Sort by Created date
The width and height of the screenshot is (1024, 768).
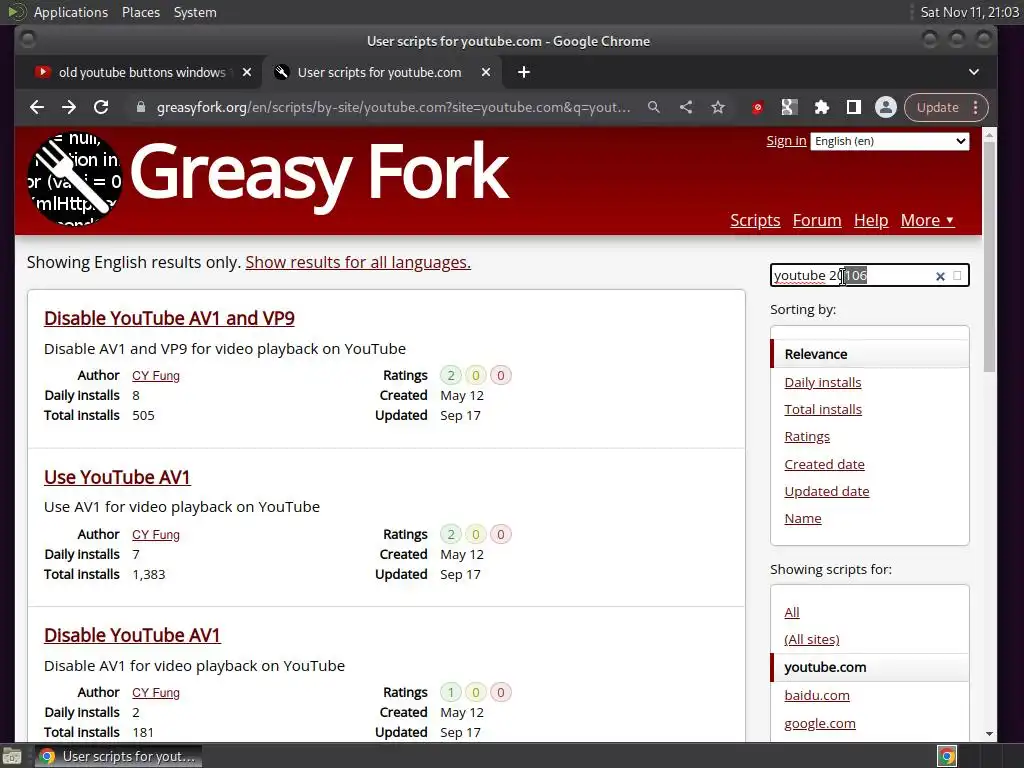coord(824,464)
